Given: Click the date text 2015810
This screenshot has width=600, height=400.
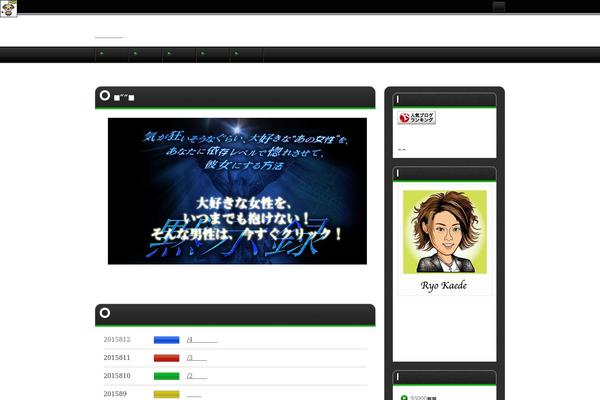Looking at the screenshot, I should coord(117,376).
